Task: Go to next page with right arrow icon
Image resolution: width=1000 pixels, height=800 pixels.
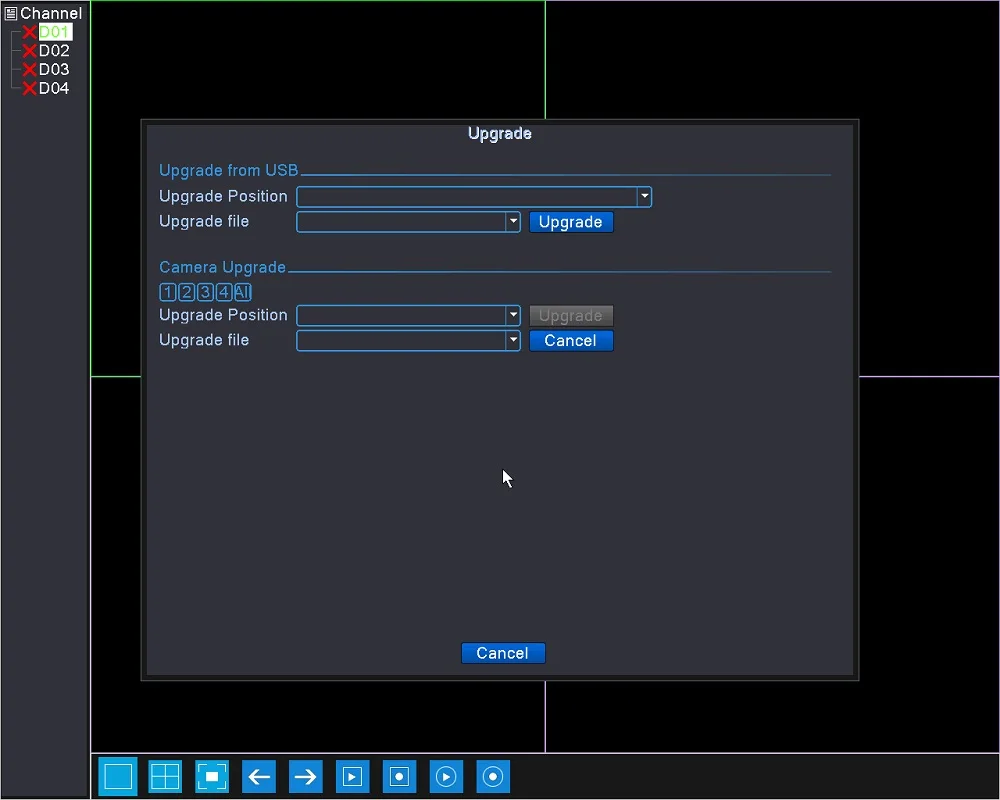Action: click(x=305, y=776)
